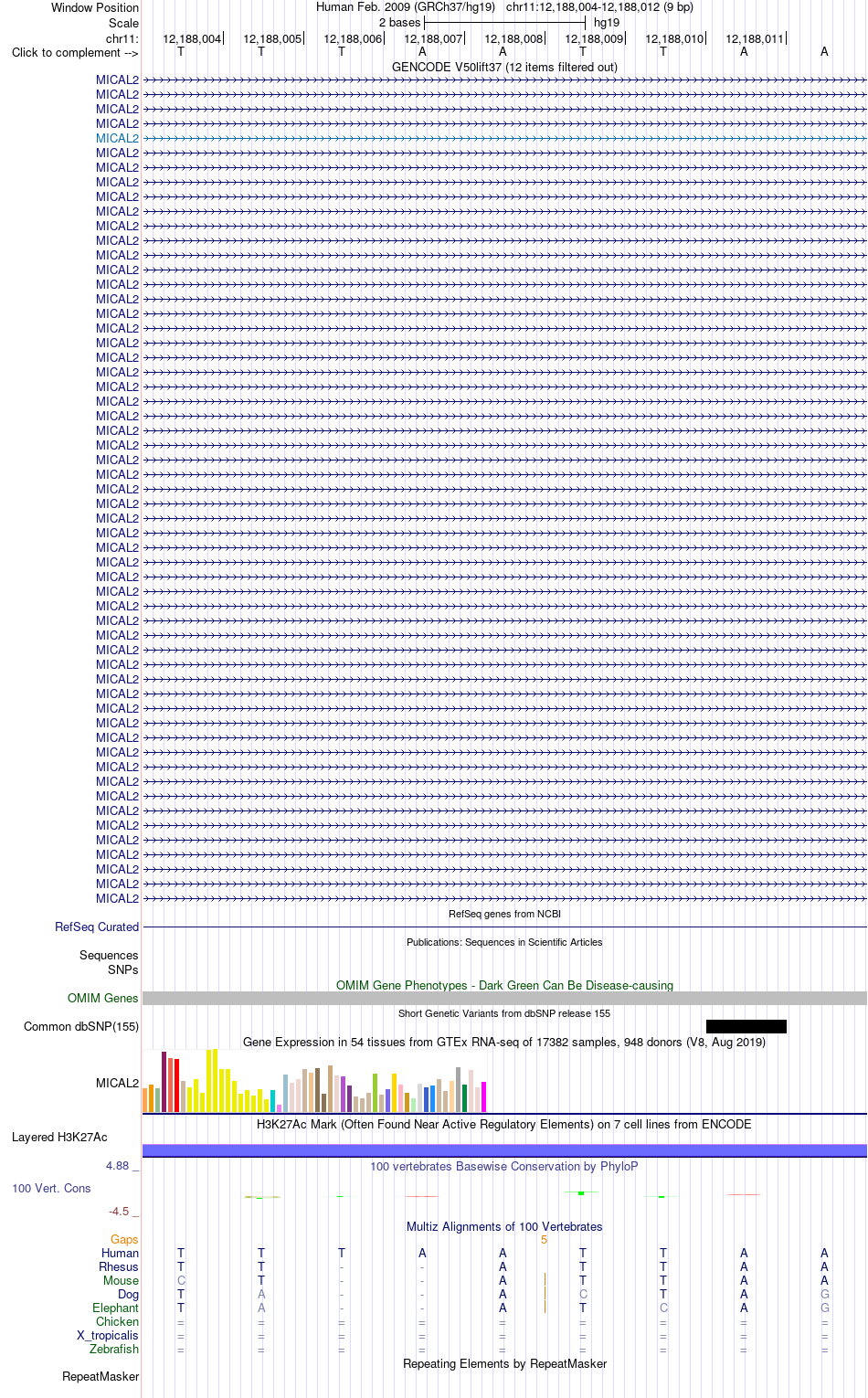Open the '100 Vert. Cons' track label
This screenshot has height=1398, width=868.
tap(51, 1188)
